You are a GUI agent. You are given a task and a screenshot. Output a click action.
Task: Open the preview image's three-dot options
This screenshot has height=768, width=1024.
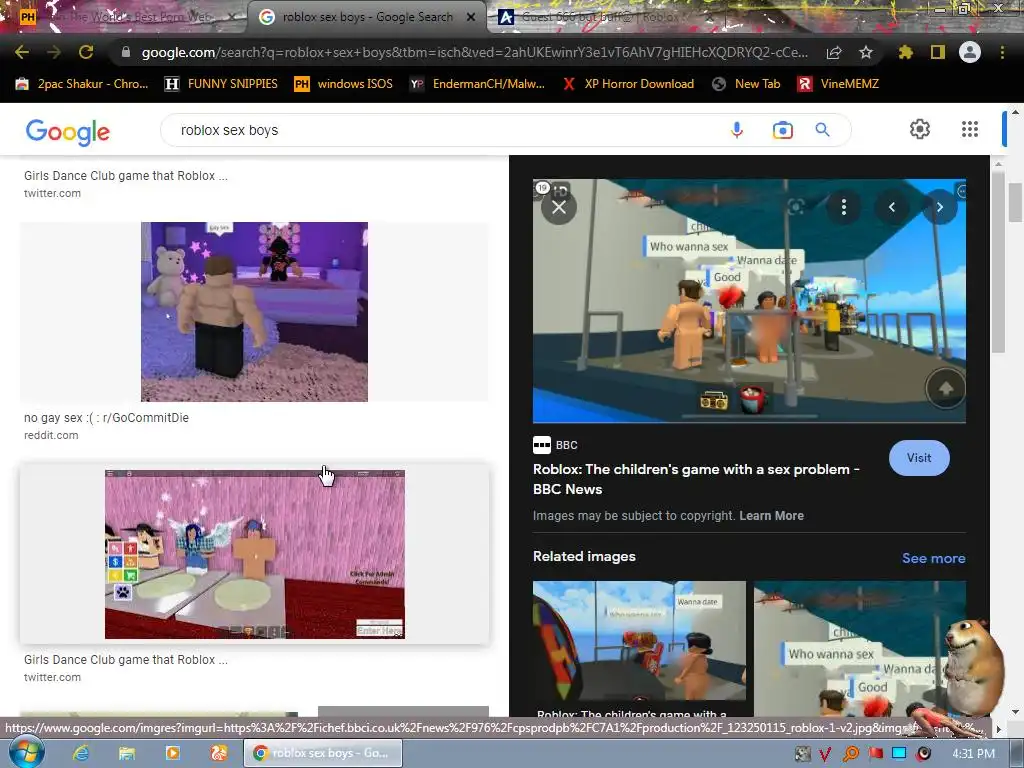[844, 208]
